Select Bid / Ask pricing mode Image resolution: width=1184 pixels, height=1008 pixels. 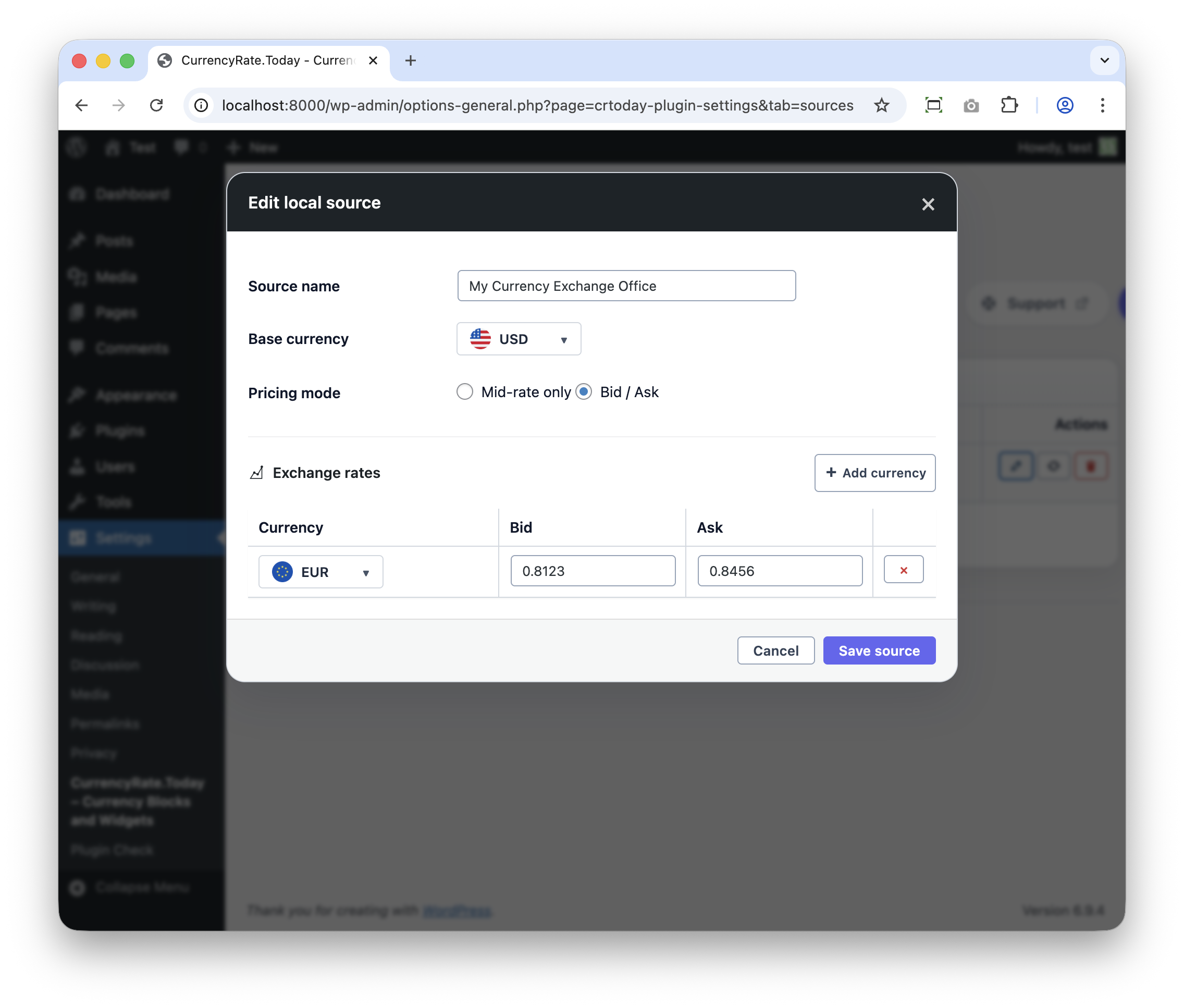click(x=584, y=392)
